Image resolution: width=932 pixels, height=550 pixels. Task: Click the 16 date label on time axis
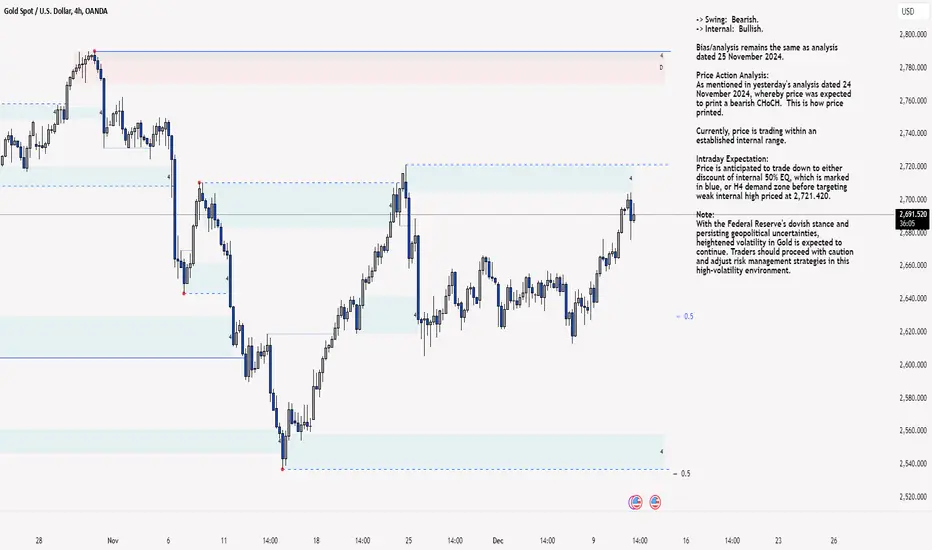[686, 540]
